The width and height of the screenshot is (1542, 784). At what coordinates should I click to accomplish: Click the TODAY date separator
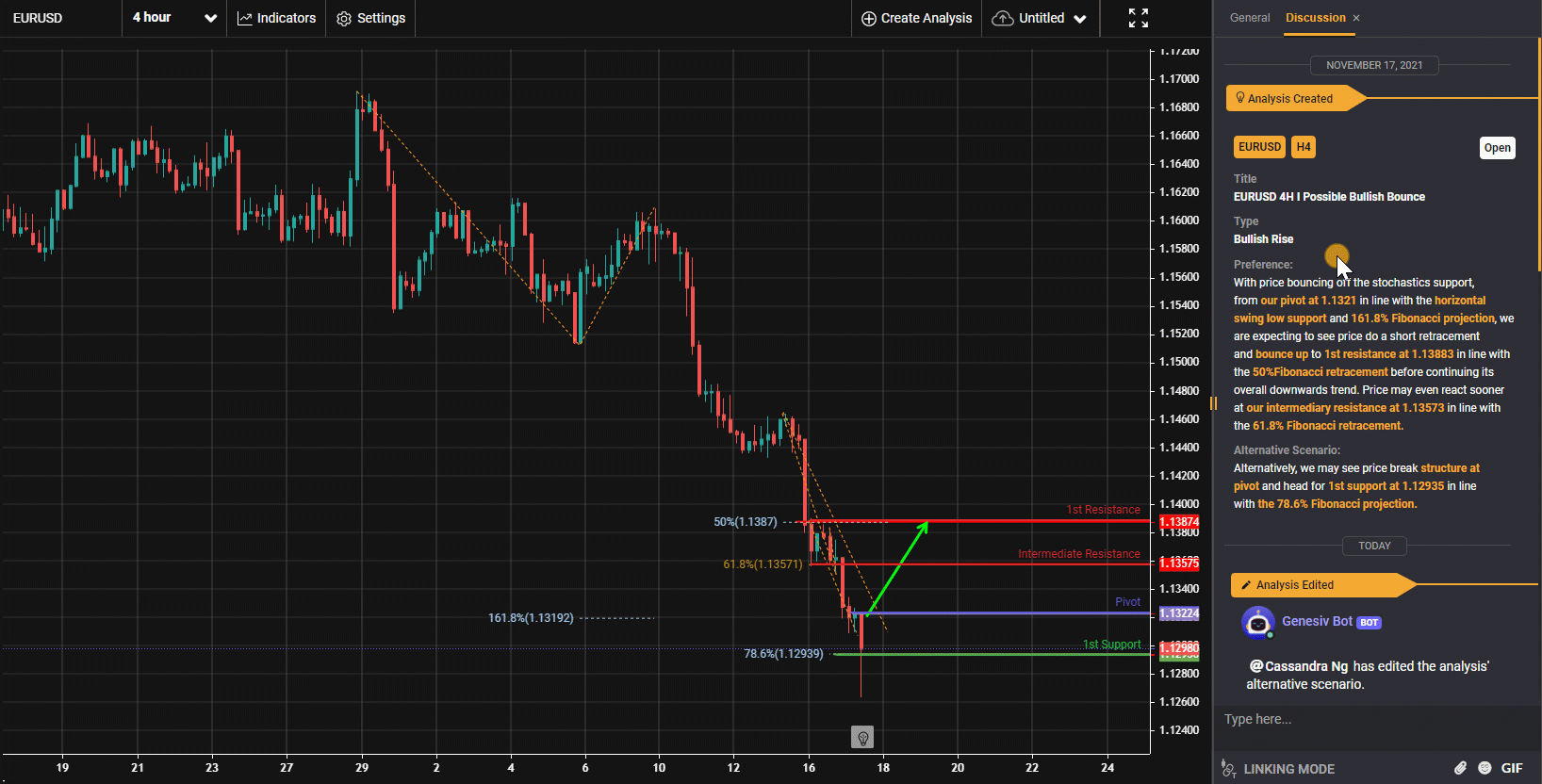tap(1374, 546)
